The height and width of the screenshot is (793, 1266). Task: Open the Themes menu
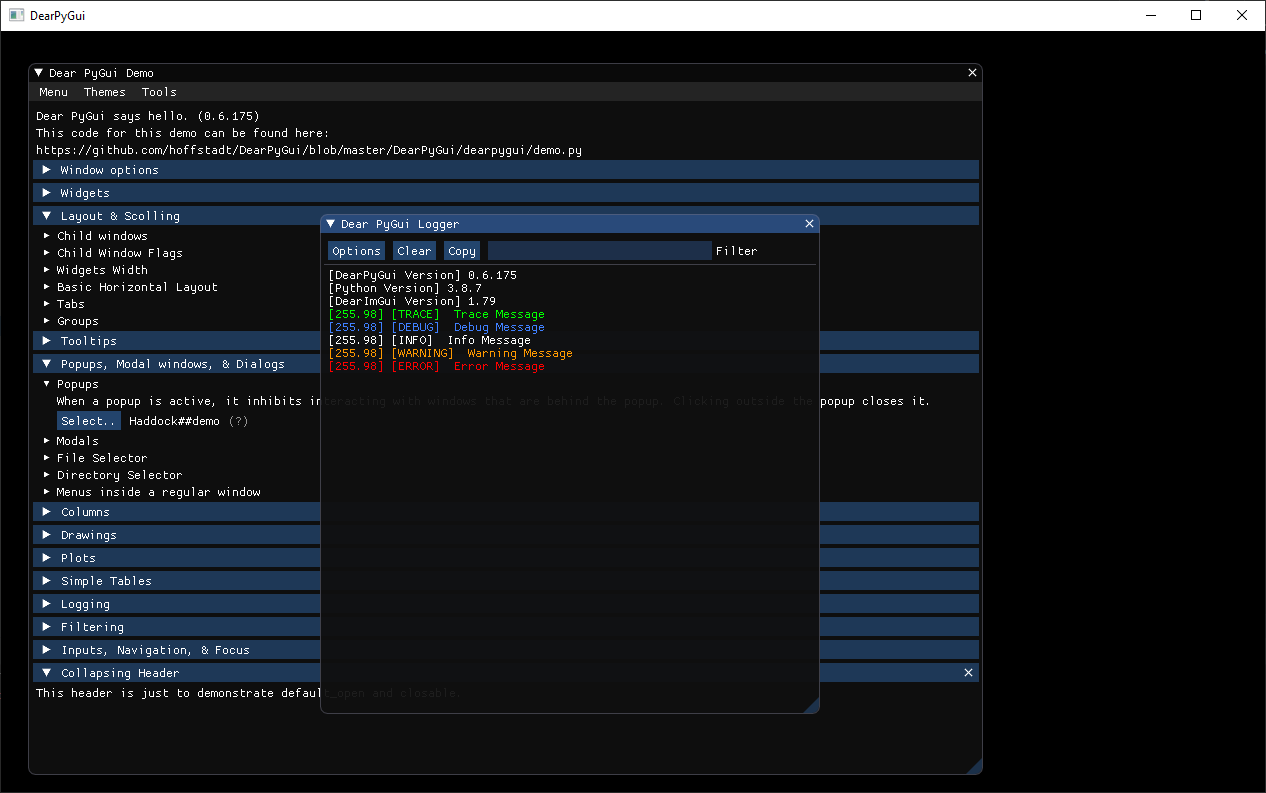105,92
